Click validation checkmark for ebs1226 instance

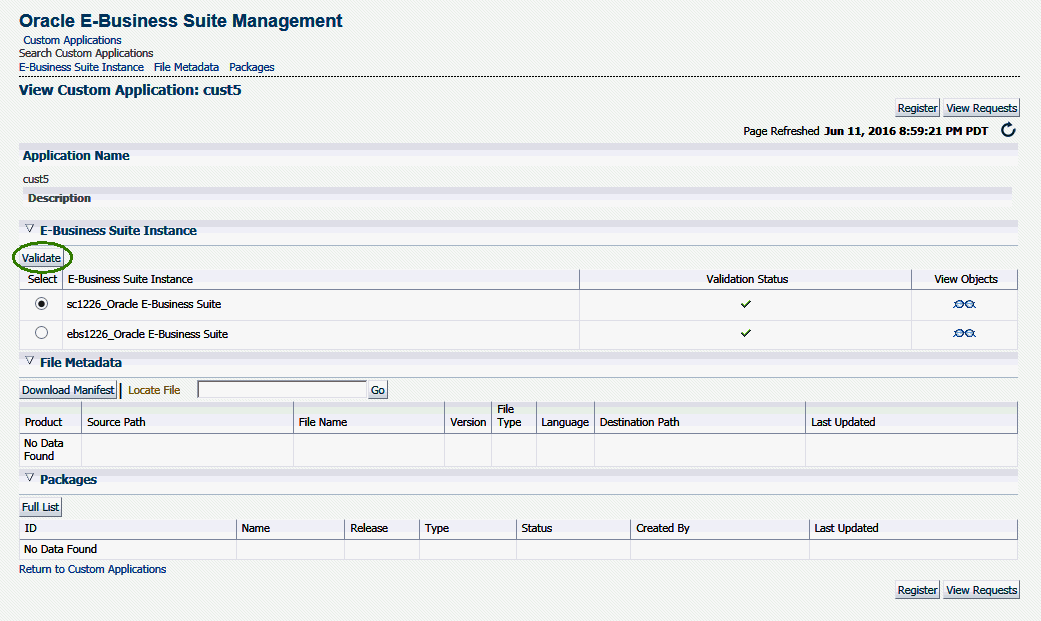(746, 333)
